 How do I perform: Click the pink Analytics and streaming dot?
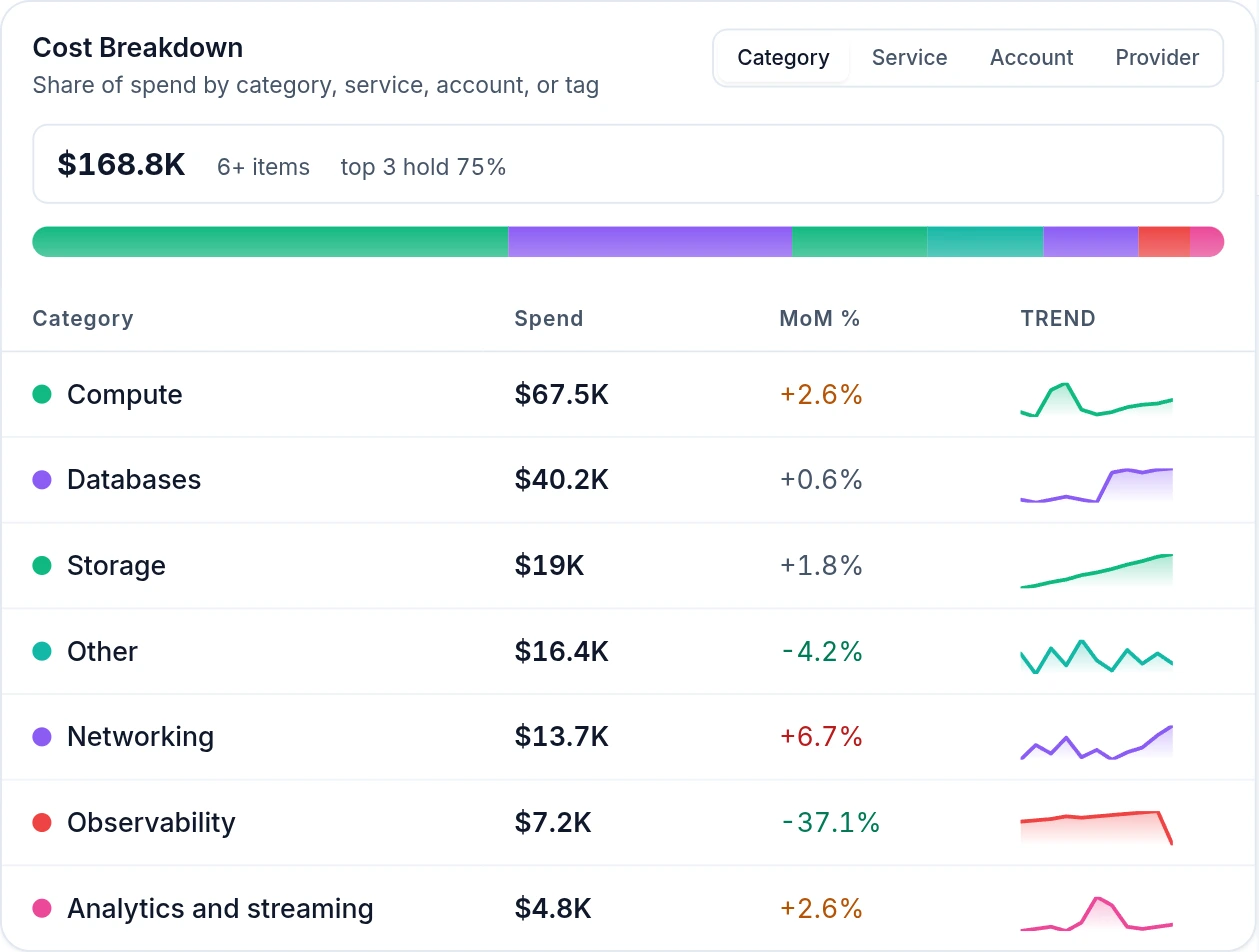tap(42, 909)
